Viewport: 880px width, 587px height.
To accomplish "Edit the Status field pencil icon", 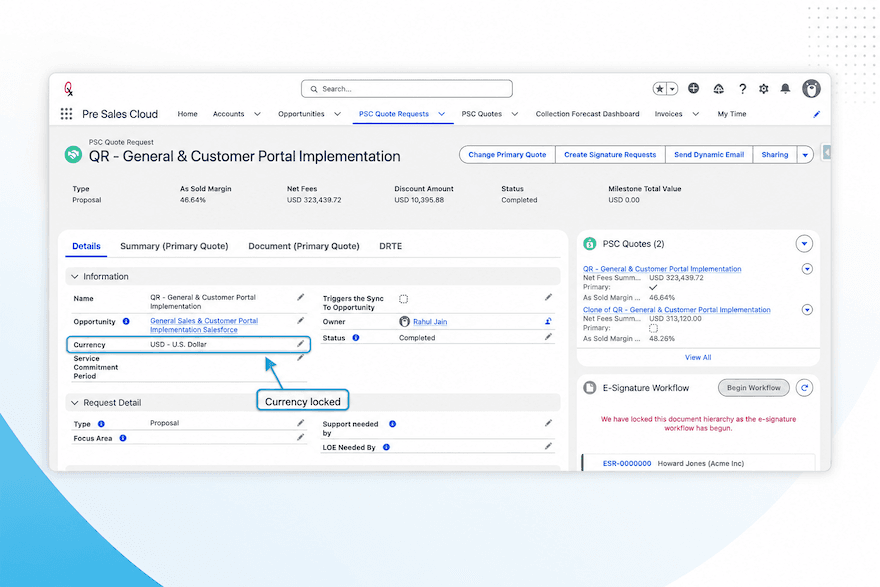I will coord(548,337).
